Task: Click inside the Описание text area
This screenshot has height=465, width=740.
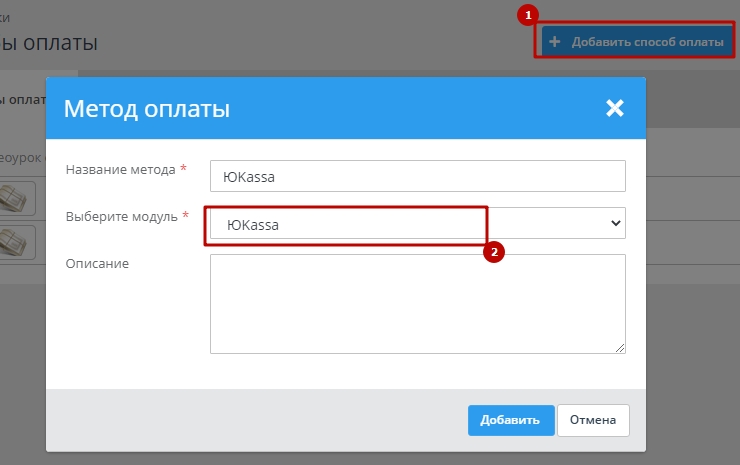Action: click(417, 303)
